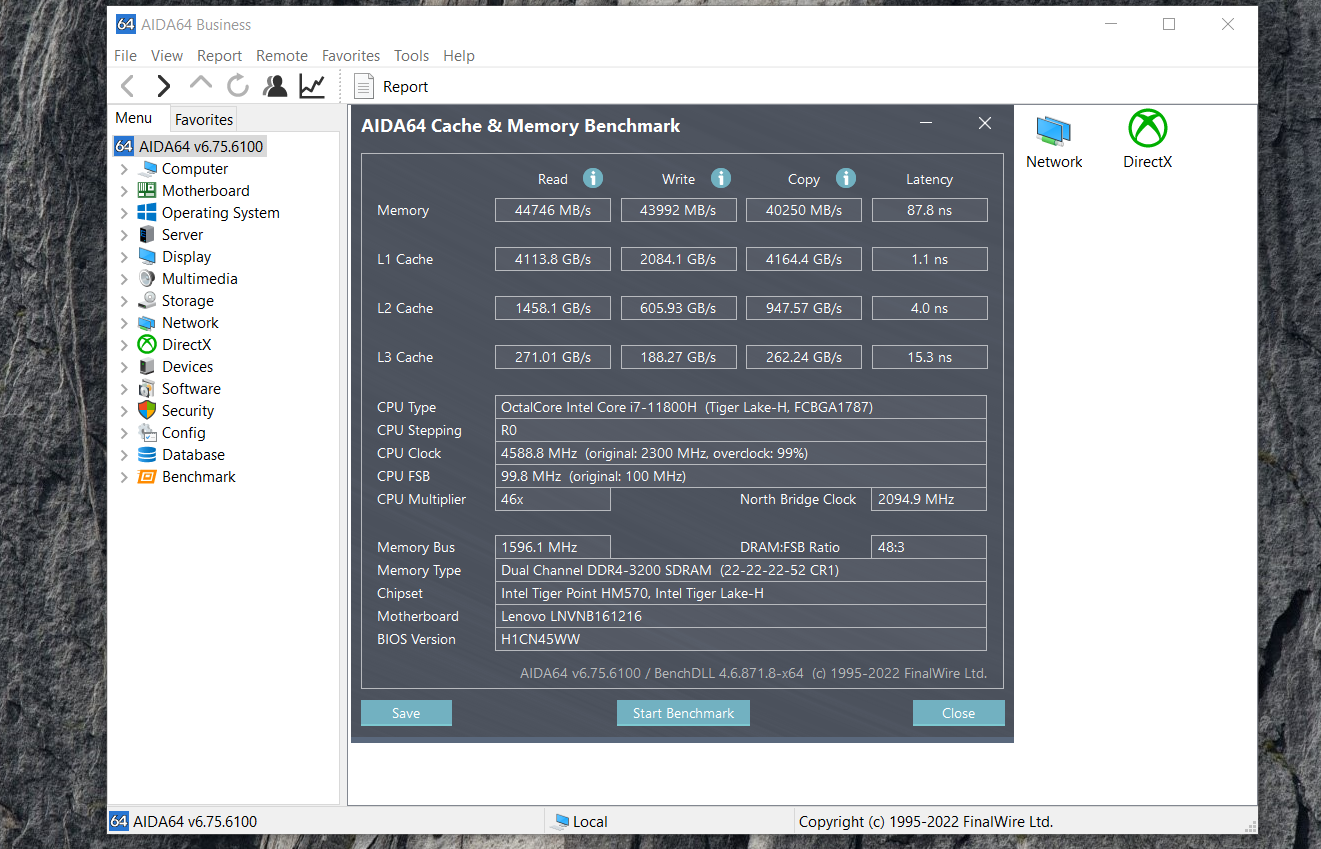Open the File menu
The height and width of the screenshot is (849, 1321).
[x=125, y=56]
